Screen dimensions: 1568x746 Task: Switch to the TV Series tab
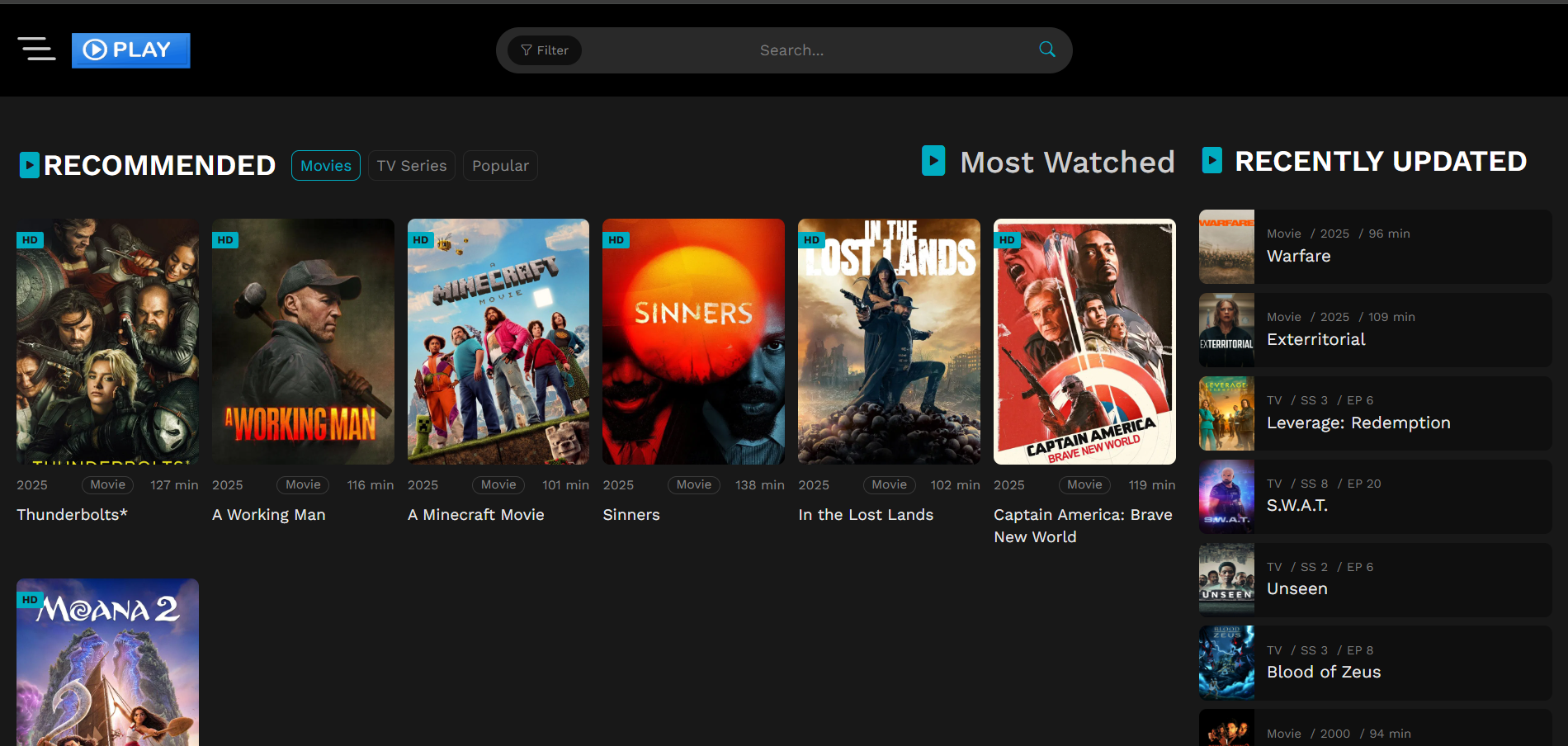point(412,166)
